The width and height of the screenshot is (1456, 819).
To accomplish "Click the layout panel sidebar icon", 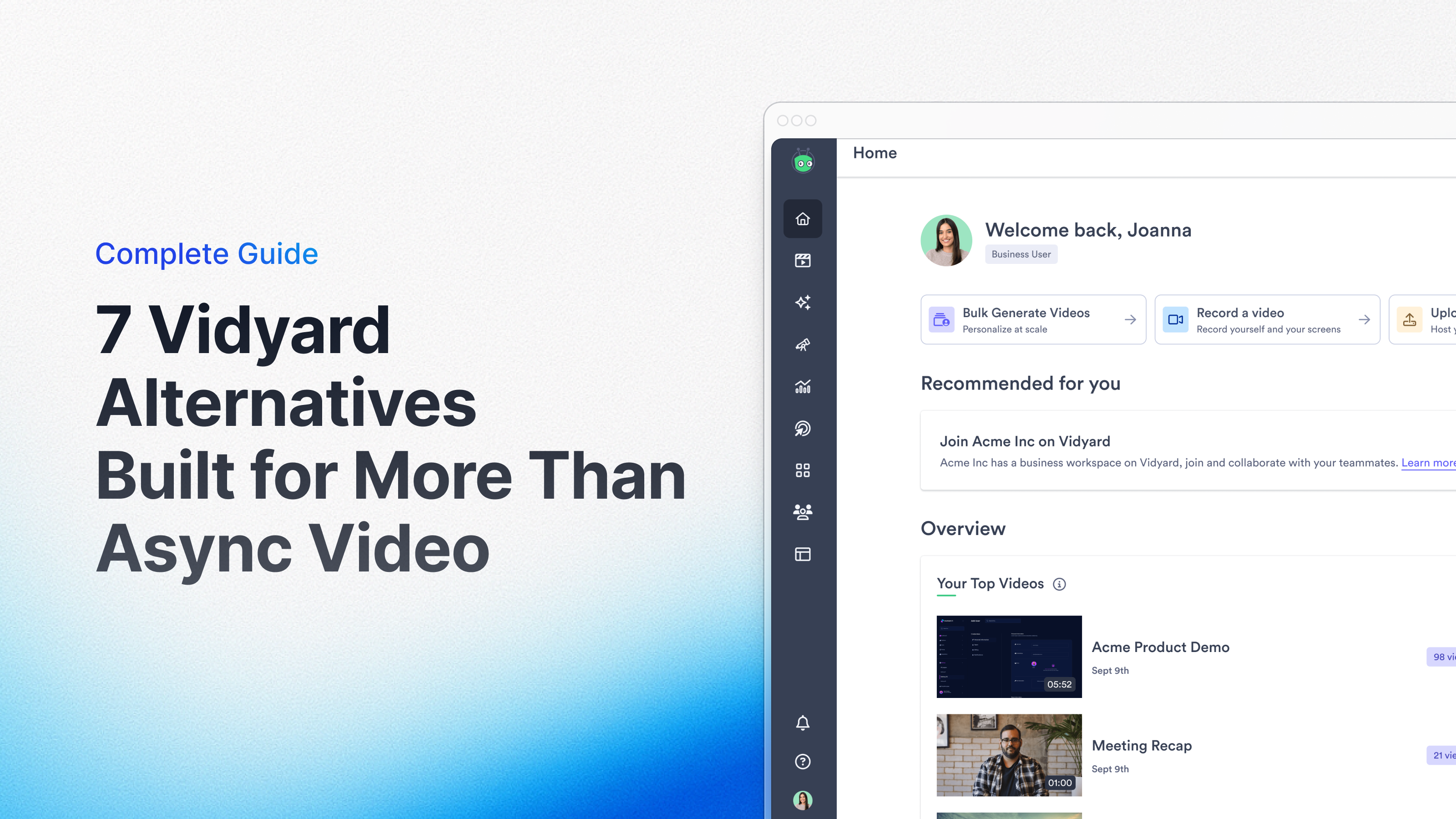I will pyautogui.click(x=803, y=554).
